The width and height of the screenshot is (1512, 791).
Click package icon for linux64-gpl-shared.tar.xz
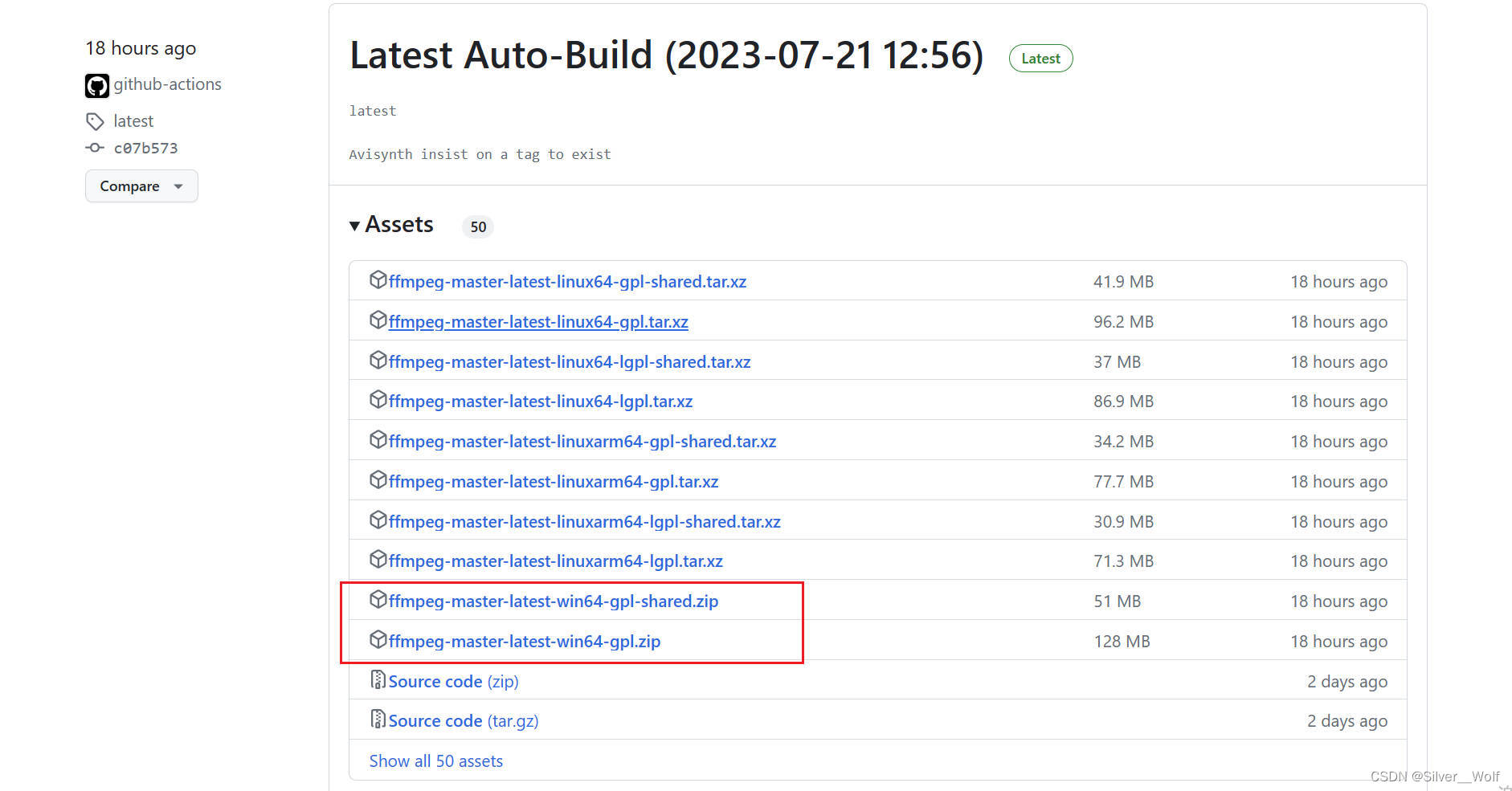pos(378,279)
